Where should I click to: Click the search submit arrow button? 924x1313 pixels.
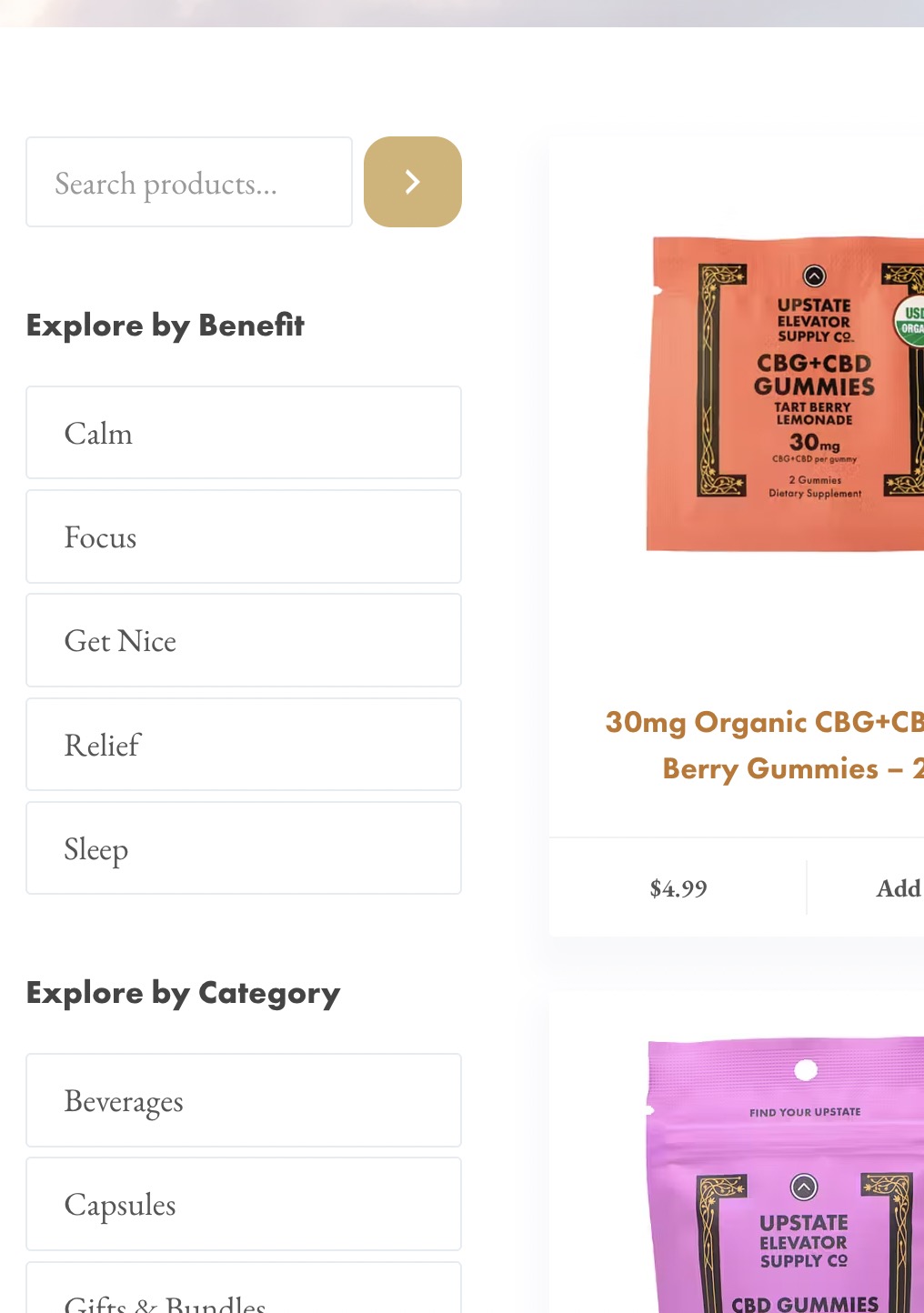pos(413,182)
